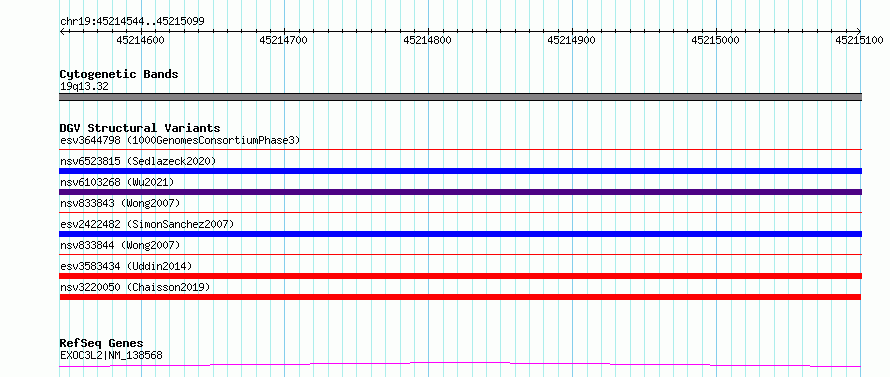The width and height of the screenshot is (890, 377).
Task: Click ruler position label 45215000
Action: pyautogui.click(x=715, y=40)
